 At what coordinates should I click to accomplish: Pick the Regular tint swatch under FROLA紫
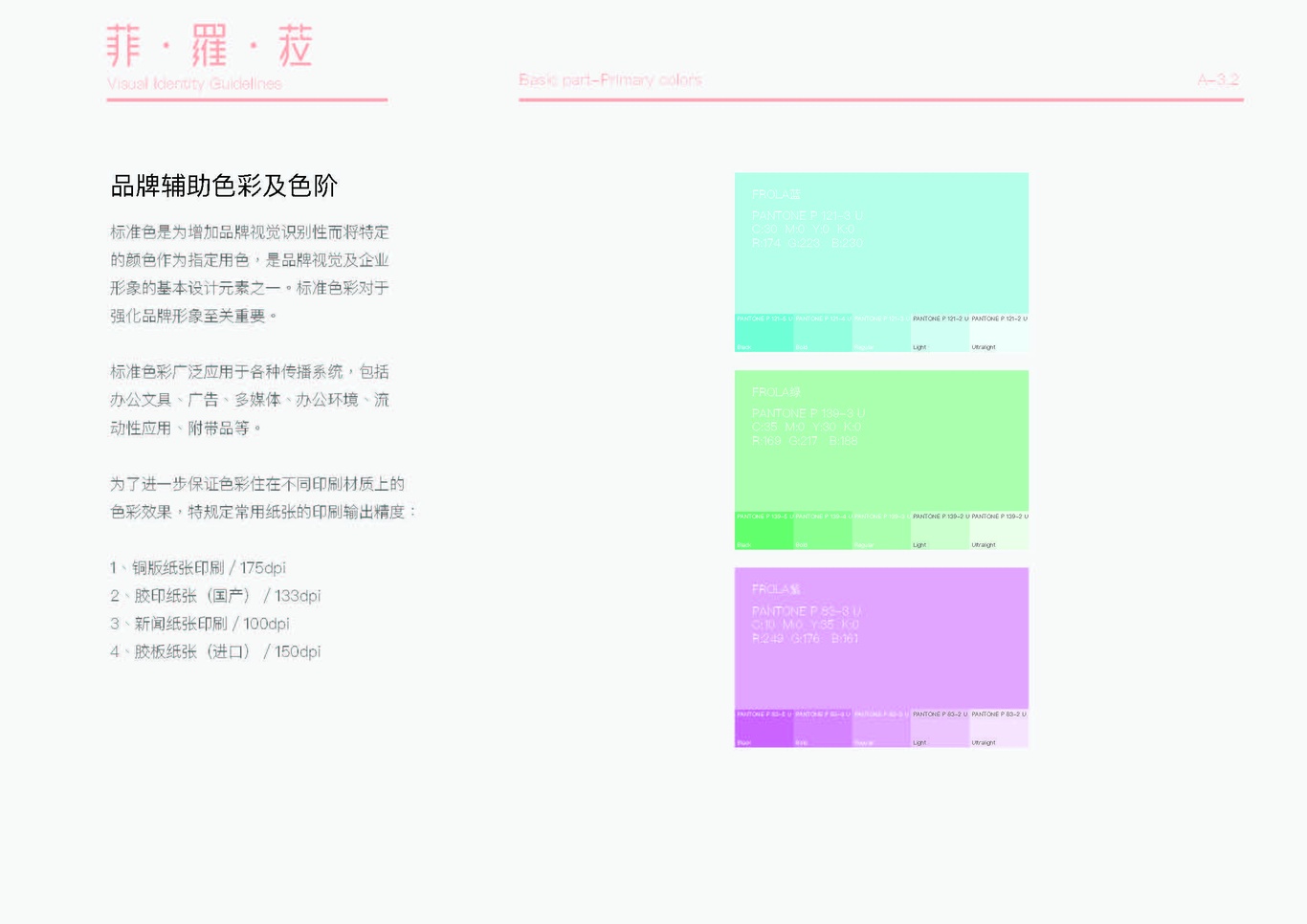click(881, 728)
